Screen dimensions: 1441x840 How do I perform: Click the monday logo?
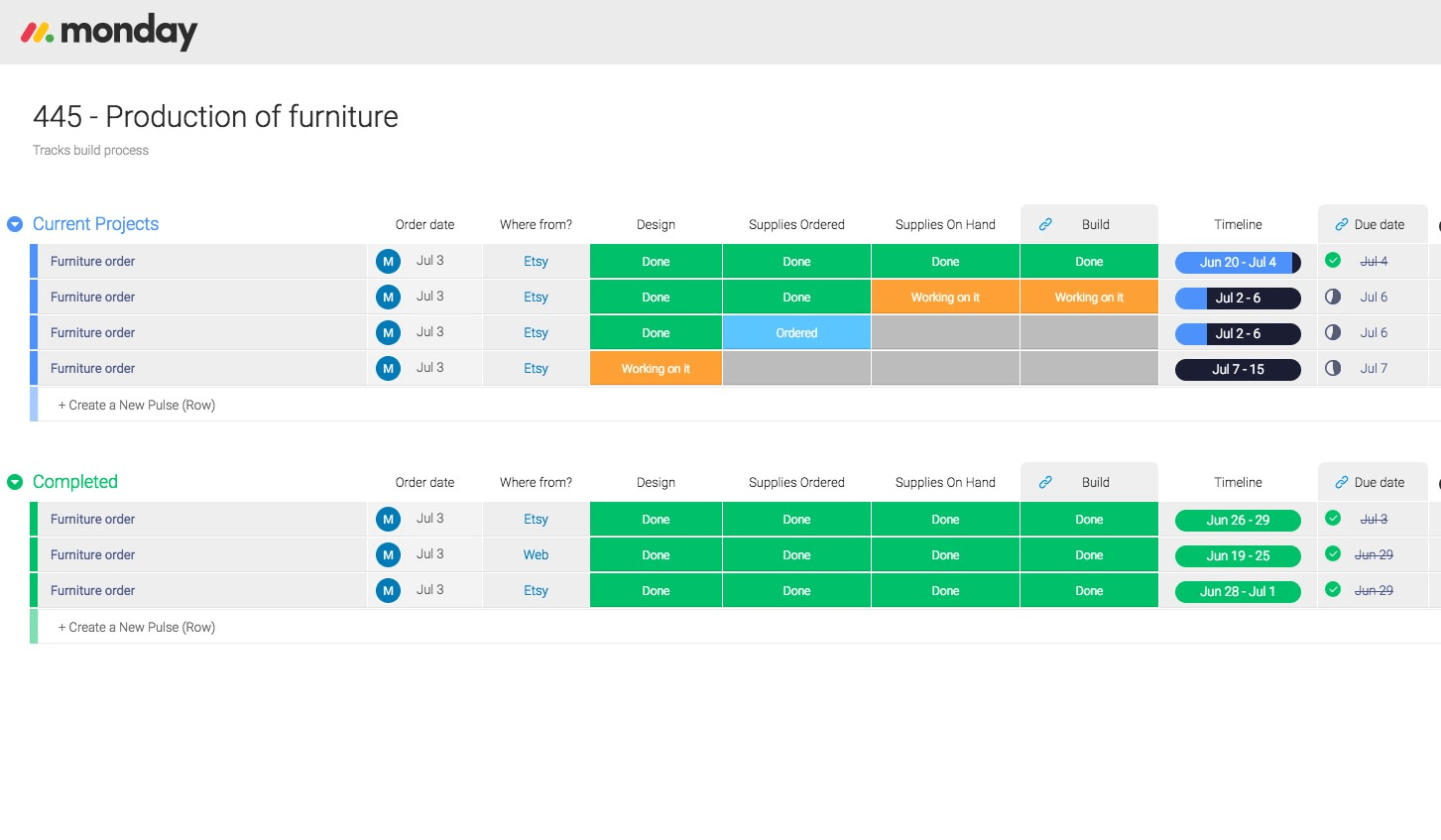click(x=109, y=32)
